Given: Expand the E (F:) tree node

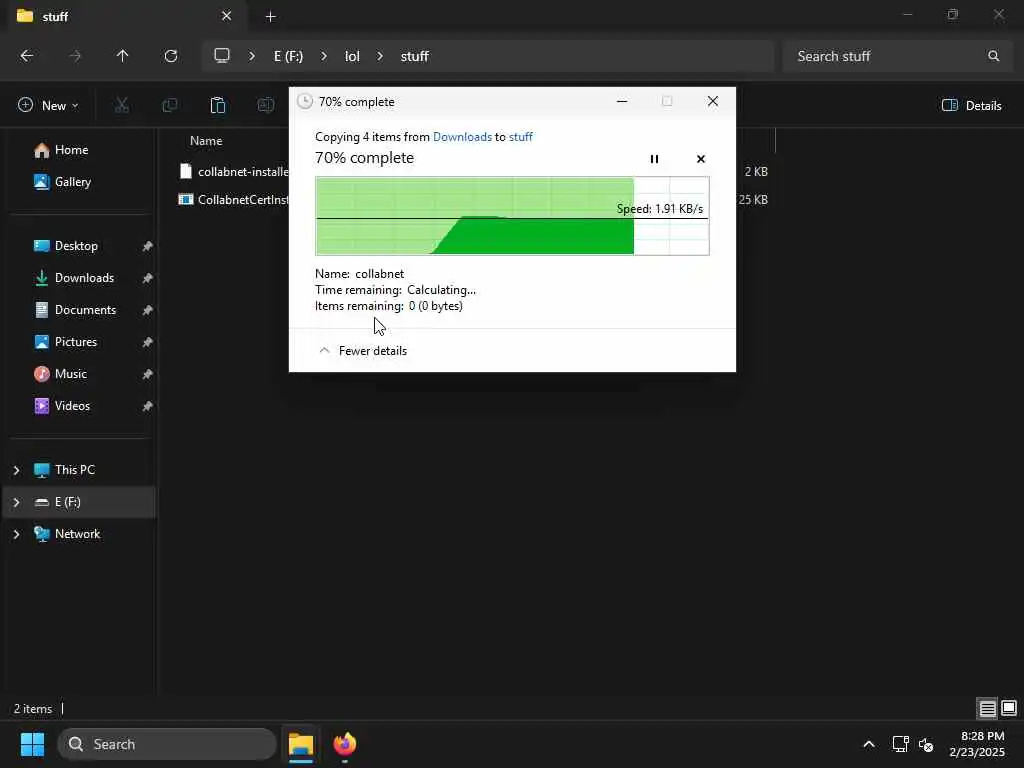Looking at the screenshot, I should 16,502.
